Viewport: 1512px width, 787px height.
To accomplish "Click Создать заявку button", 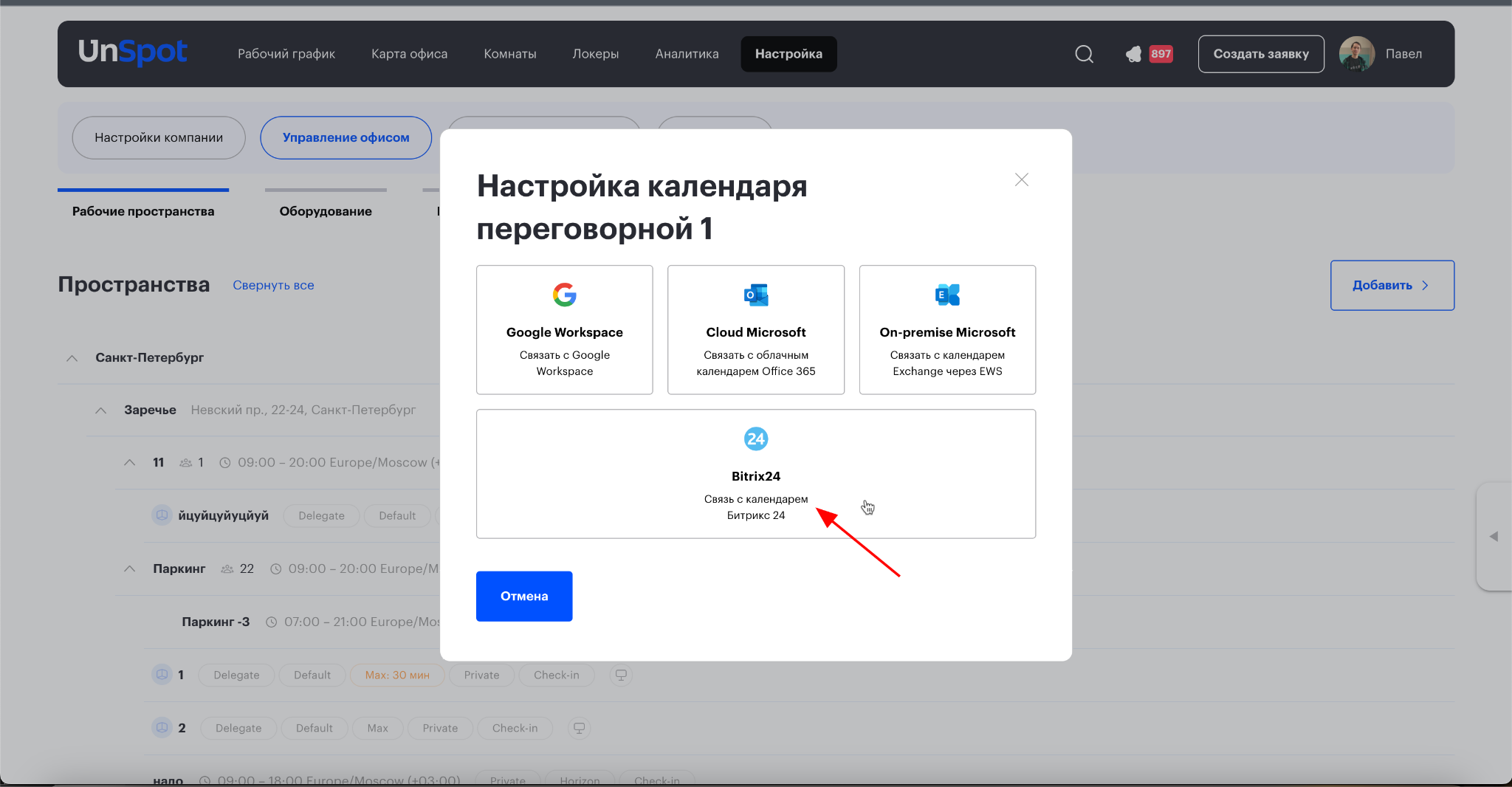I will tap(1261, 54).
